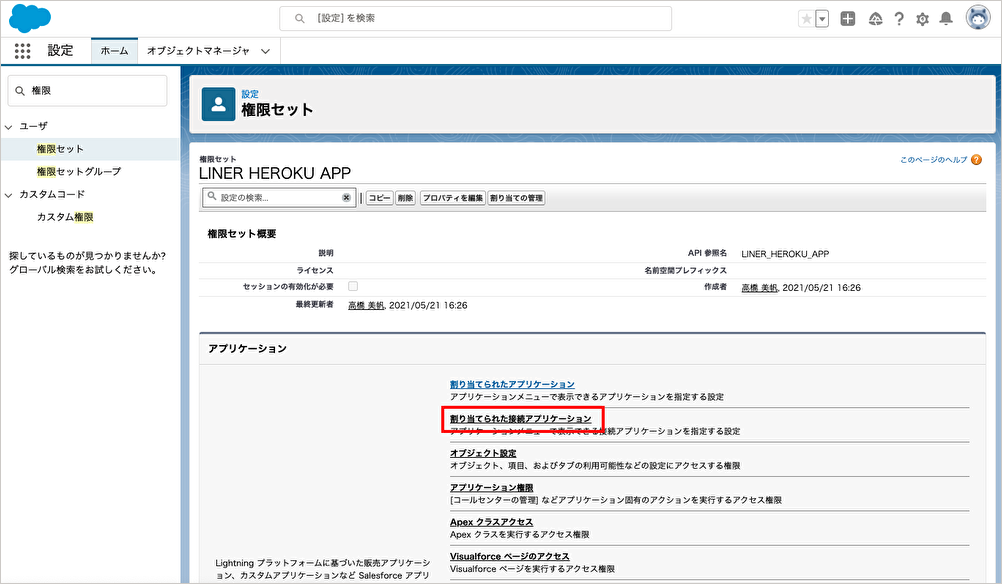
Task: Open the Trailhead guidance icon
Action: coord(875,19)
